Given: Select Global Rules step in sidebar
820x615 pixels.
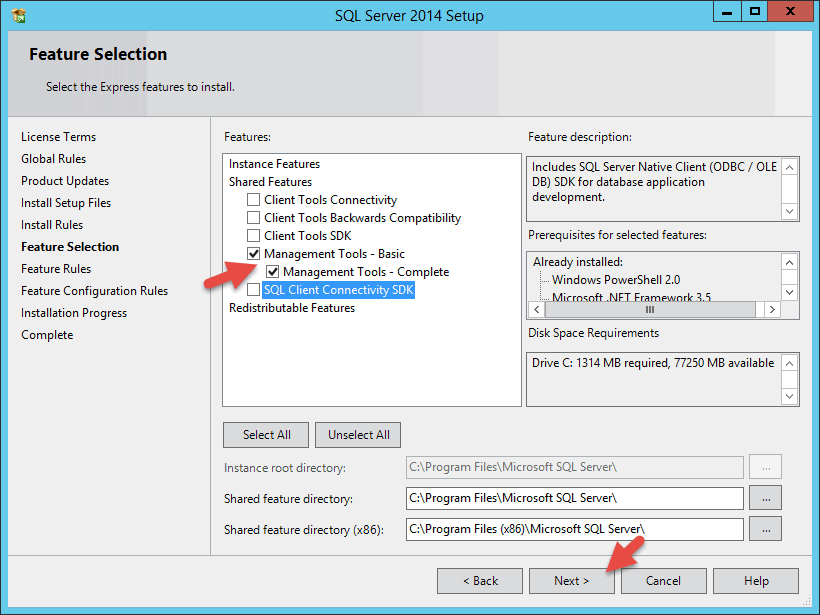Looking at the screenshot, I should pos(53,158).
